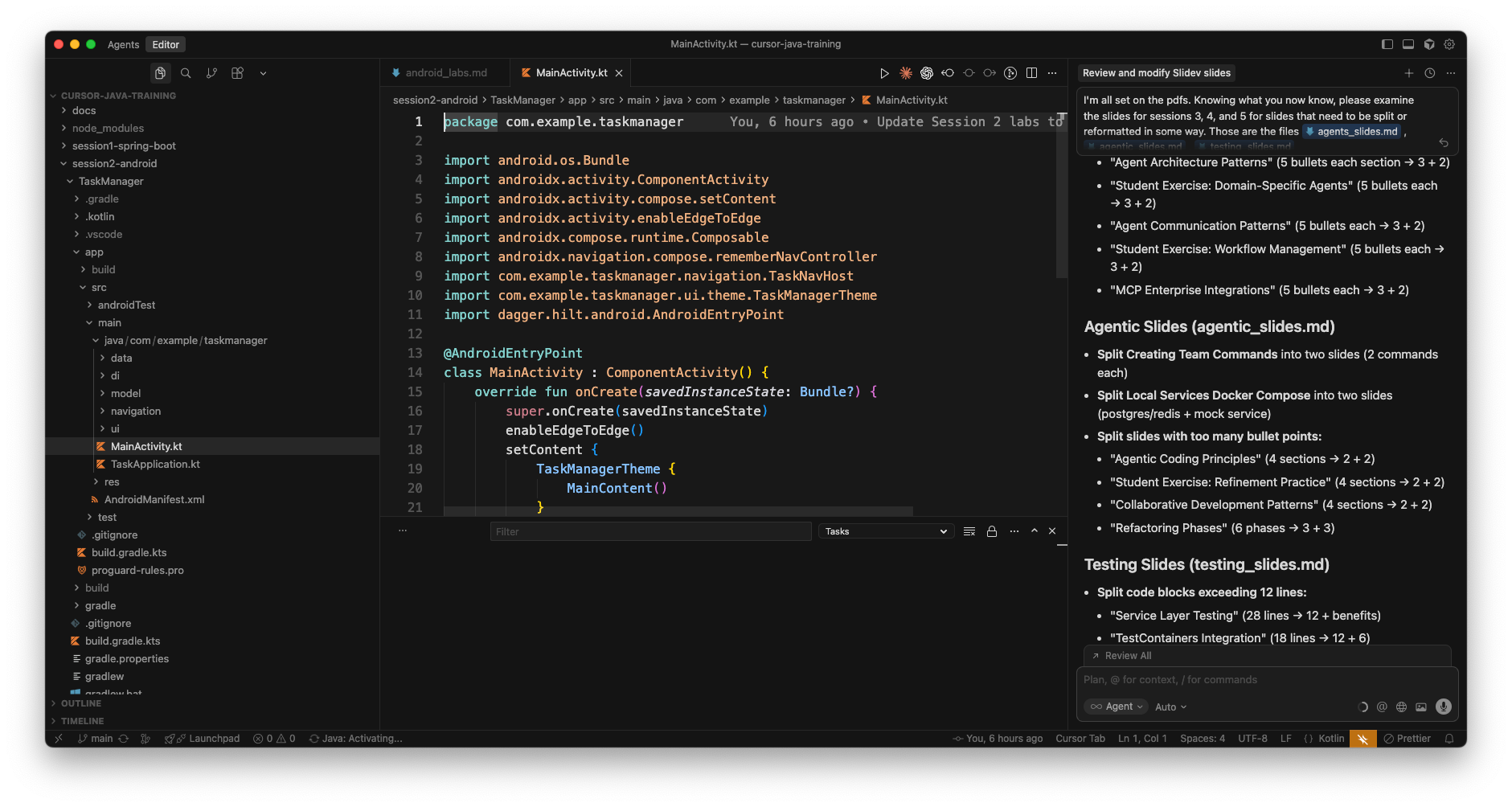Viewport: 1512px width, 807px height.
Task: Open the Agent mode dropdown
Action: pyautogui.click(x=1117, y=707)
